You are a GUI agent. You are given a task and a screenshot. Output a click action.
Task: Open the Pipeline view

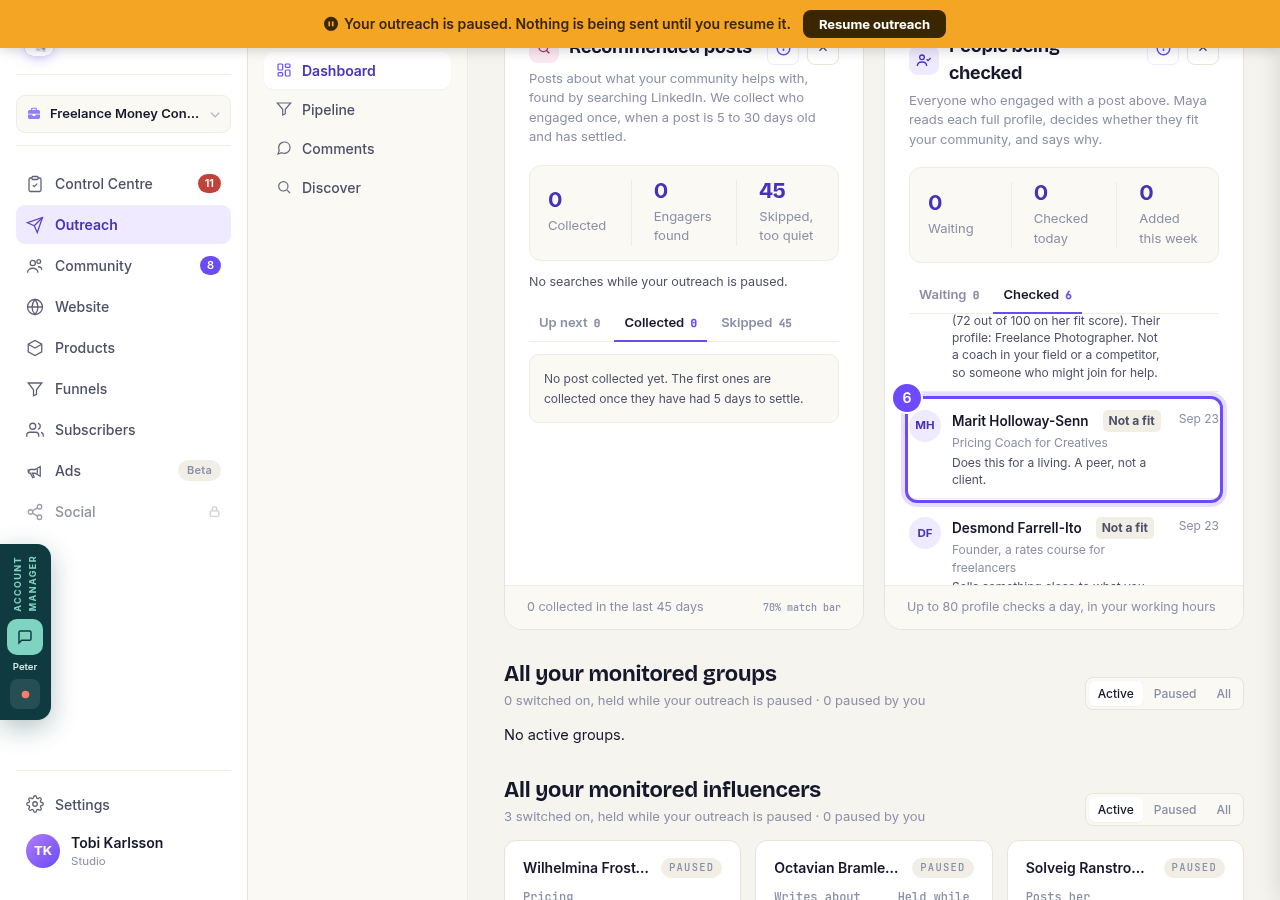pyautogui.click(x=357, y=110)
